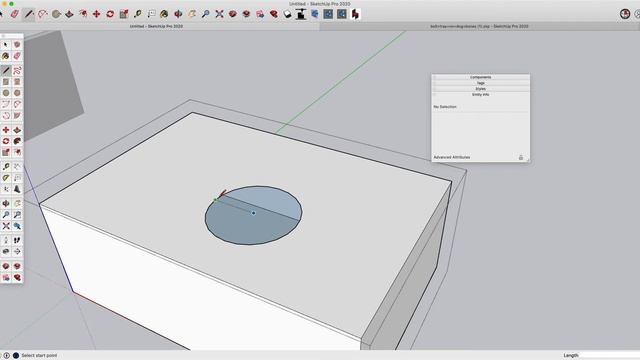Choose Section Plane tool in left palette
Screen dimensions: 640x360
[x=17, y=252]
